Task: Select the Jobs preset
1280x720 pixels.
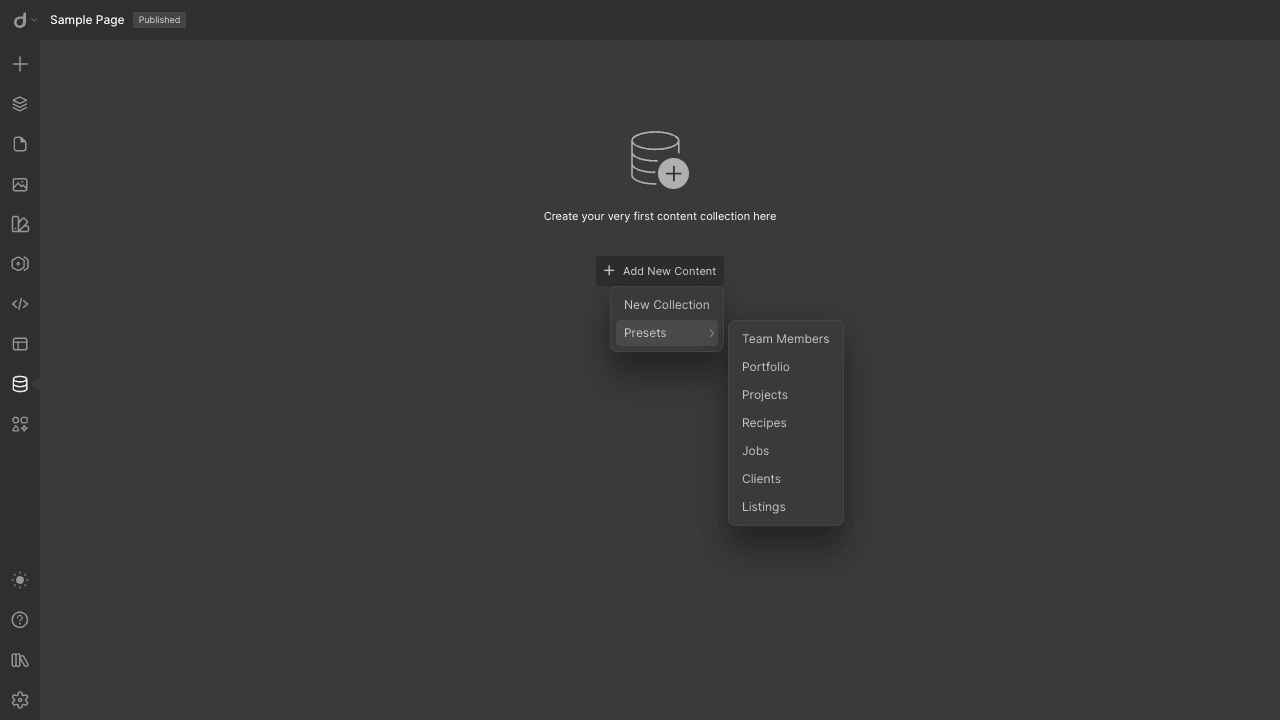Action: click(x=786, y=451)
